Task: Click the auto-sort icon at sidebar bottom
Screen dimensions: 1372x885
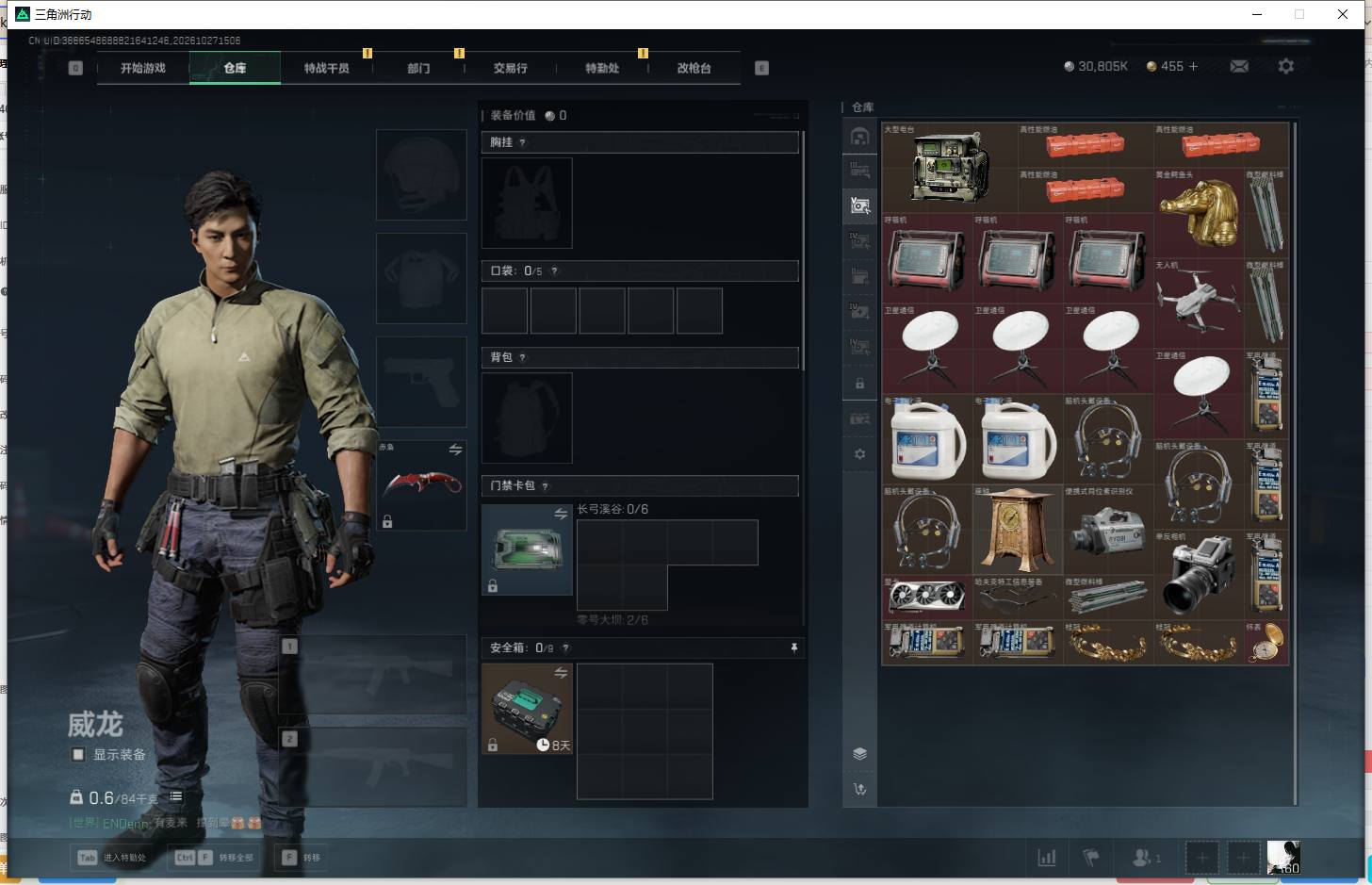Action: click(x=859, y=790)
